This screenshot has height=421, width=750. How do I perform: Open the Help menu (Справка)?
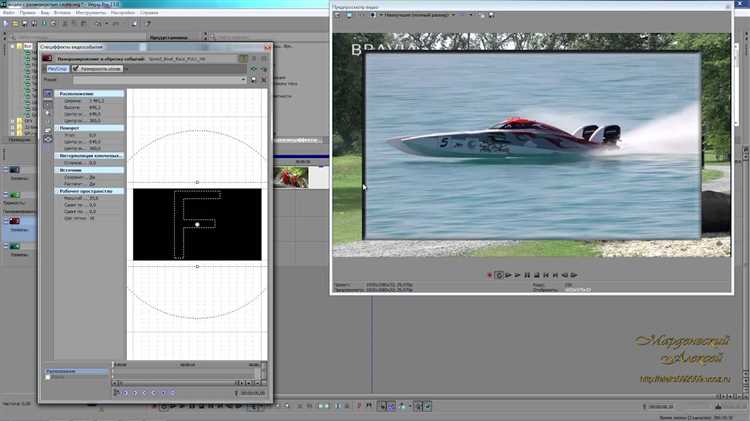(147, 13)
